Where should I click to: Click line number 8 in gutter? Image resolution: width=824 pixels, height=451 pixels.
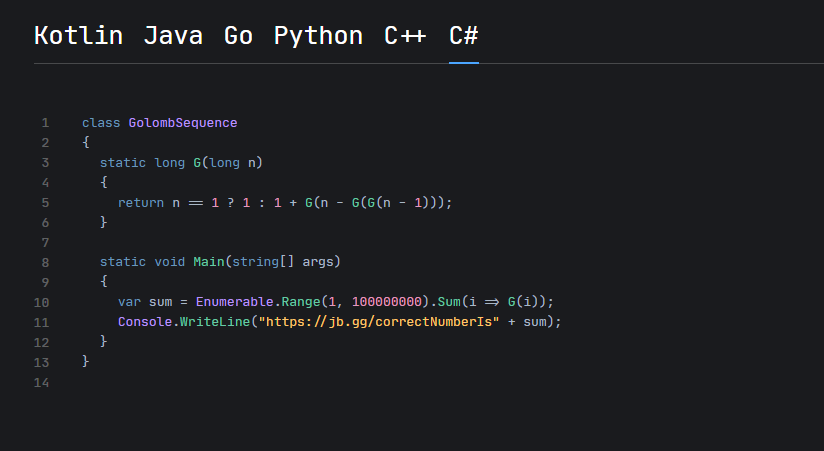(45, 263)
